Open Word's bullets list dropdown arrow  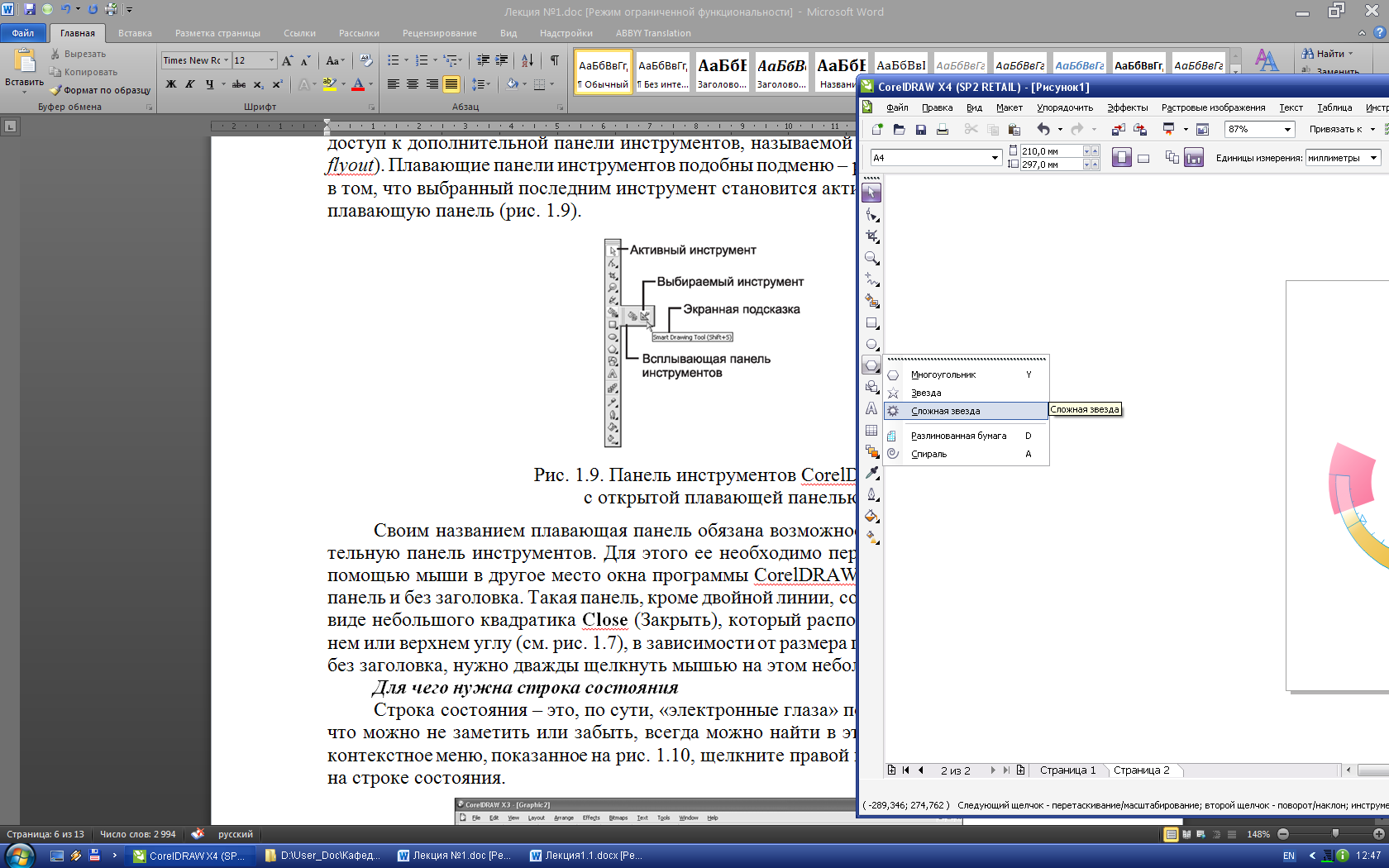point(406,60)
